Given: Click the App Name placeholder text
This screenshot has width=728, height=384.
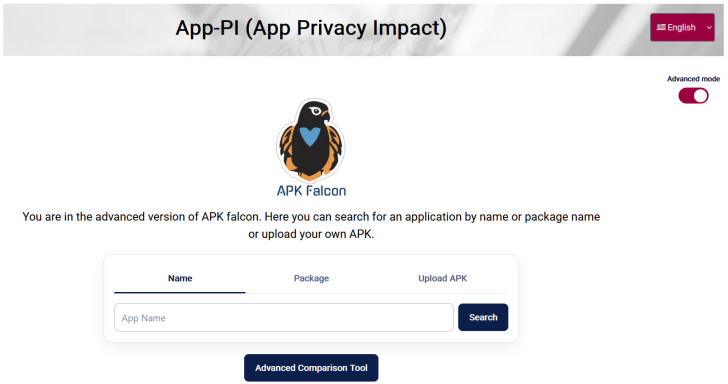Looking at the screenshot, I should click(x=143, y=318).
